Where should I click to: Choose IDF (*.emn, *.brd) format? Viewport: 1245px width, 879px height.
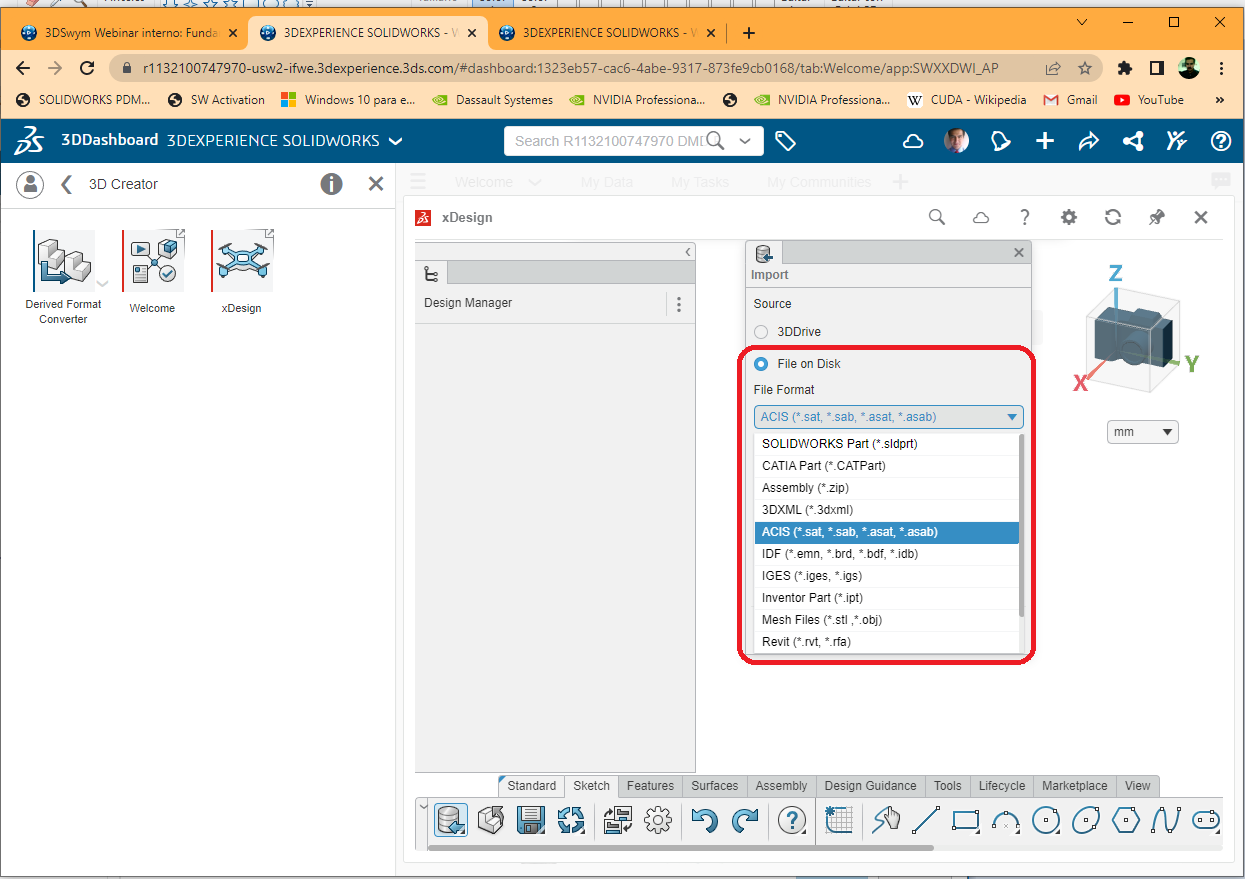tap(886, 554)
